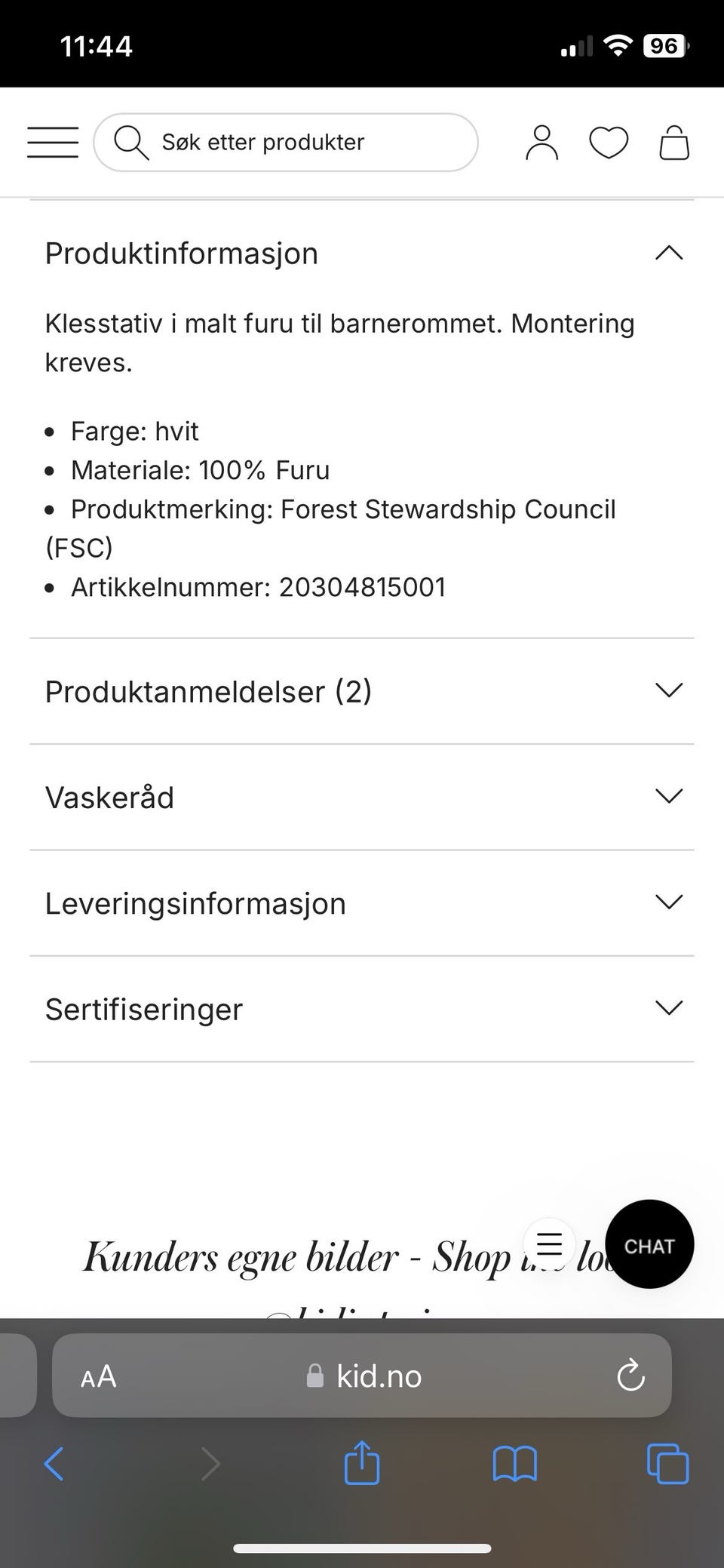Open Safari share sheet
The height and width of the screenshot is (1568, 724).
[362, 1463]
